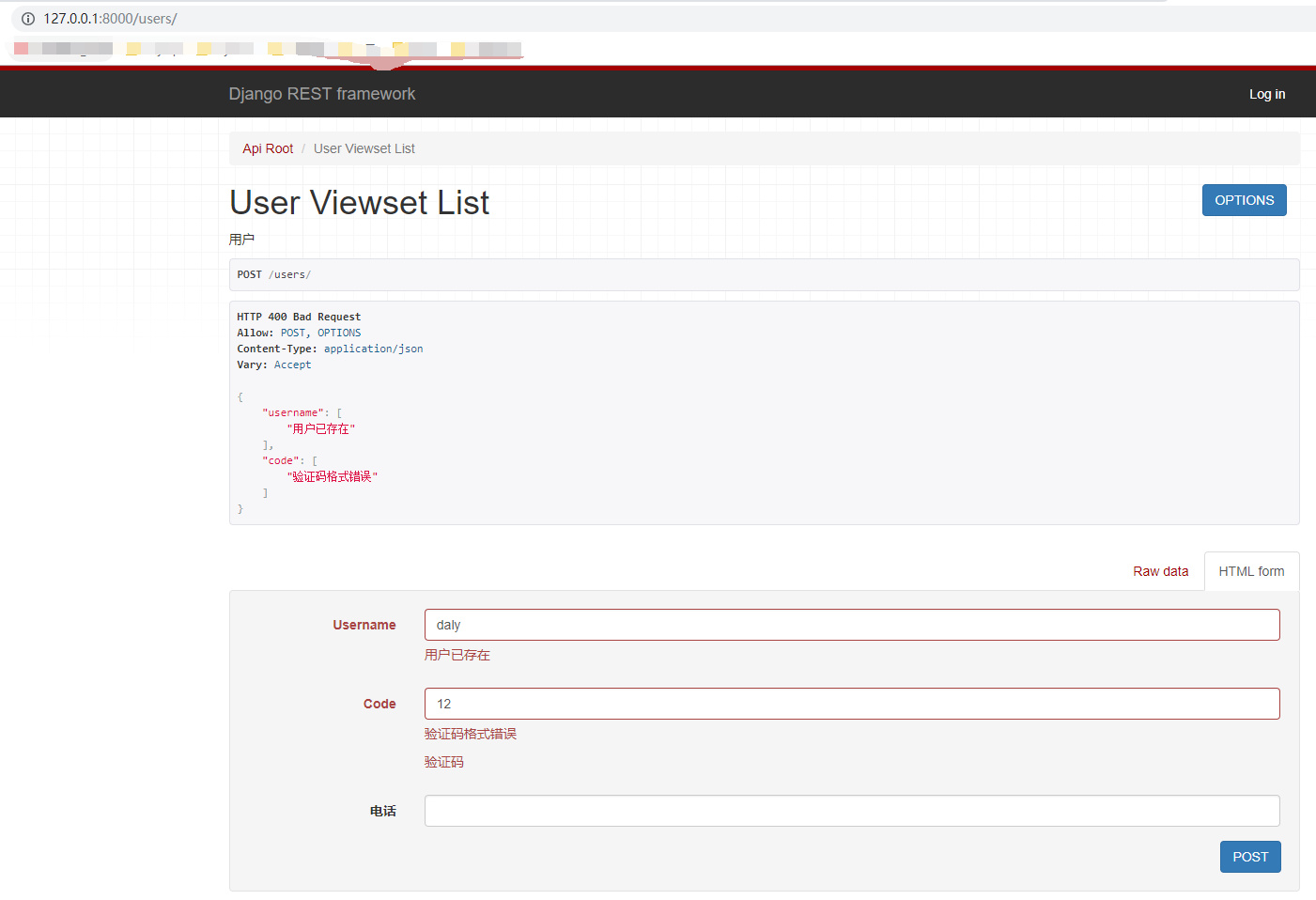The width and height of the screenshot is (1316, 900).
Task: Click the Log in link
Action: pos(1266,94)
